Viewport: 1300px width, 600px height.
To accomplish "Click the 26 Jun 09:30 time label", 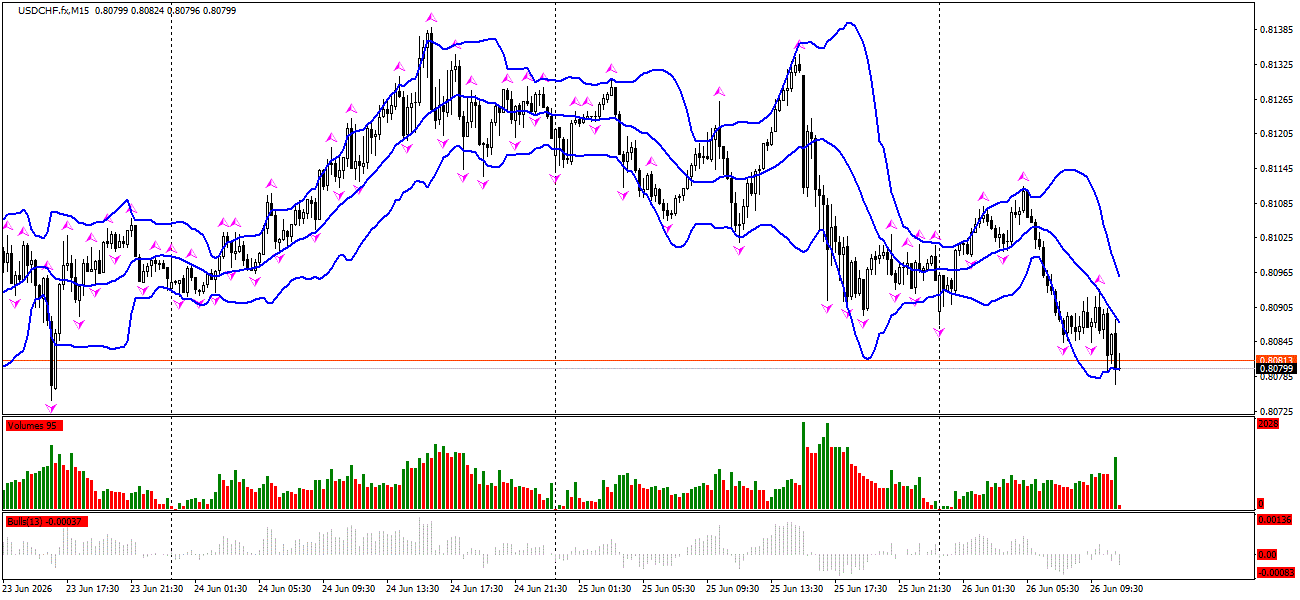I will pos(1116,589).
